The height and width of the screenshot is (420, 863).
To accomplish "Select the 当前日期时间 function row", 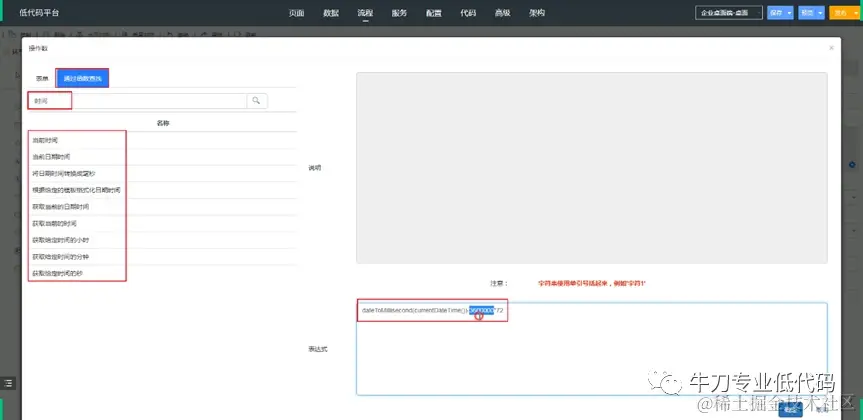I will (162, 157).
